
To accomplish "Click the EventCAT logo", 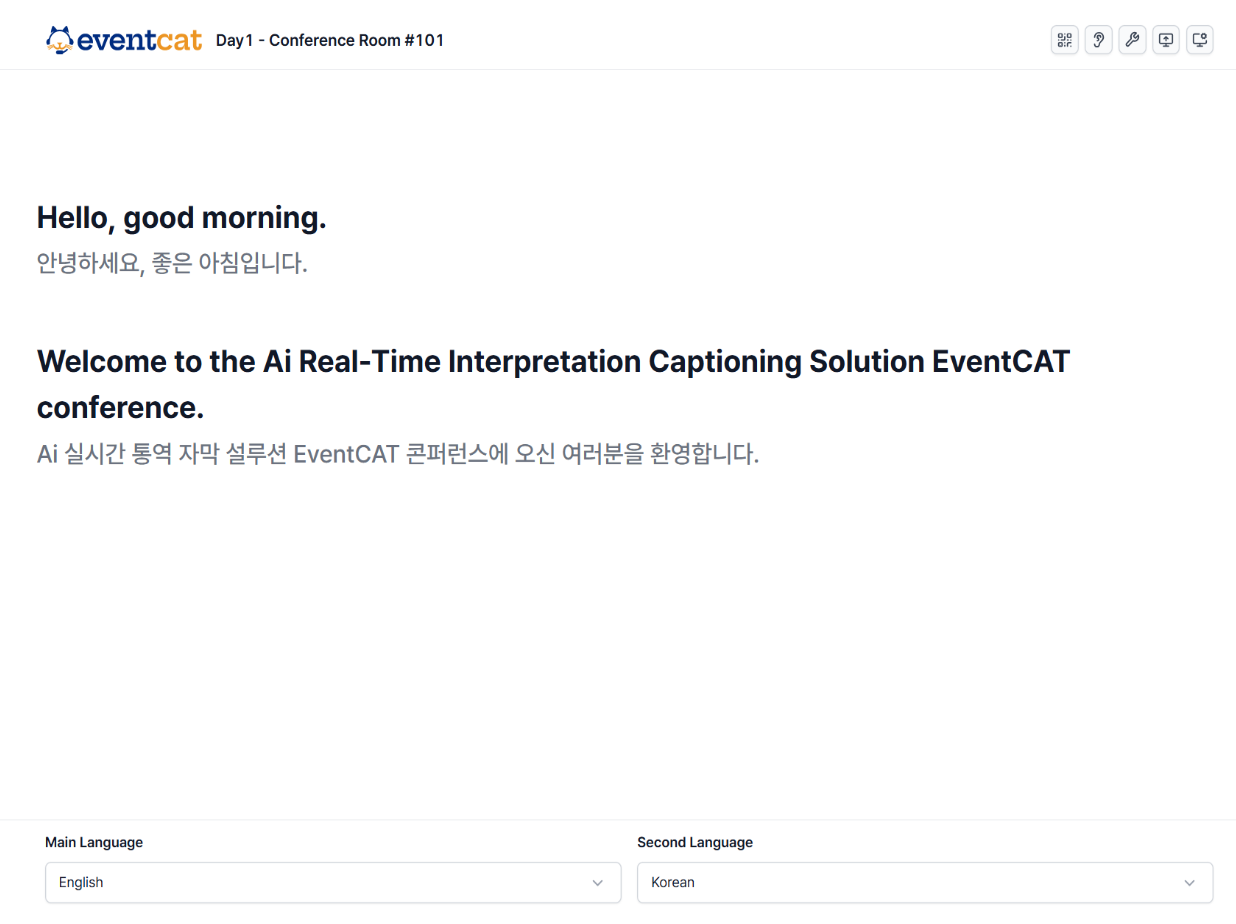I will (x=124, y=40).
